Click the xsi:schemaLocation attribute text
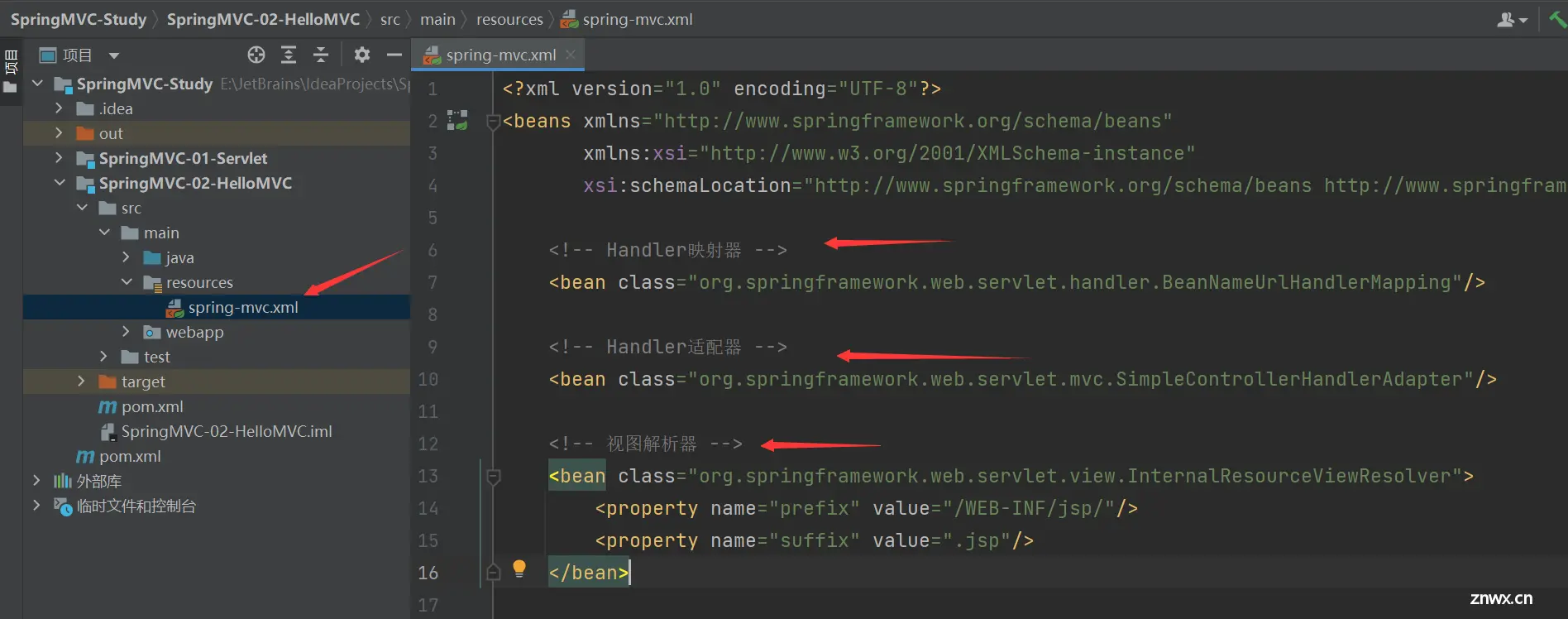The height and width of the screenshot is (619, 1568). point(687,185)
